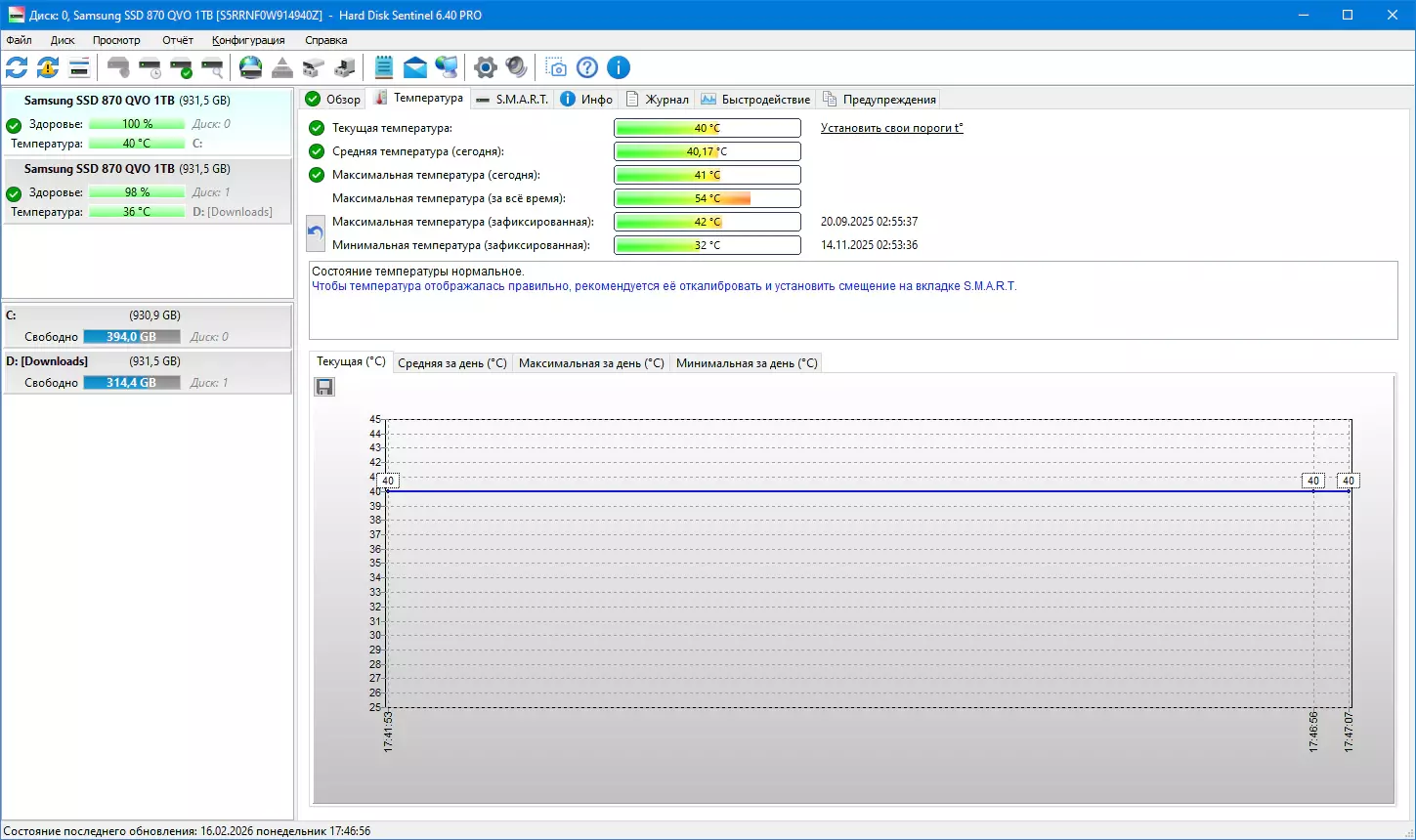Image resolution: width=1416 pixels, height=840 pixels.
Task: Open the 'Средняя за день (°C)' chart tab
Action: (x=452, y=363)
